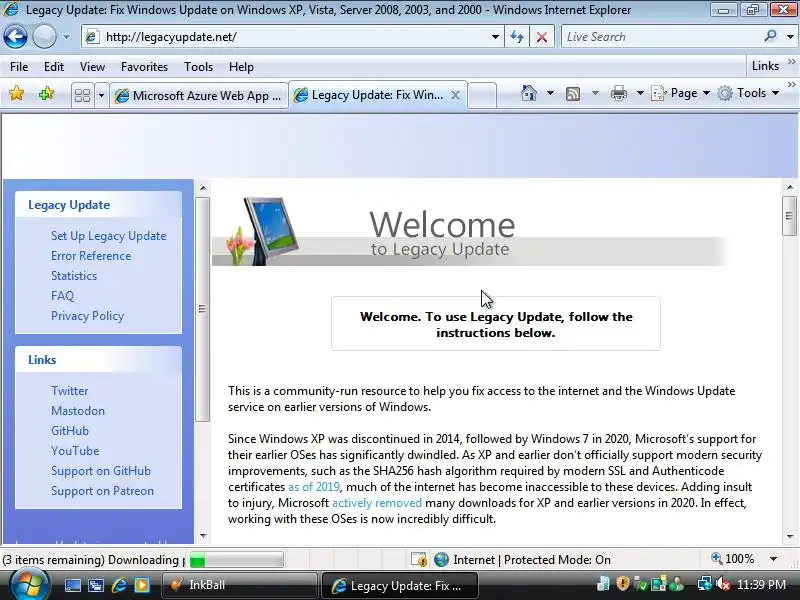The width and height of the screenshot is (800, 600).
Task: Open the Mastodon link
Action: point(78,411)
